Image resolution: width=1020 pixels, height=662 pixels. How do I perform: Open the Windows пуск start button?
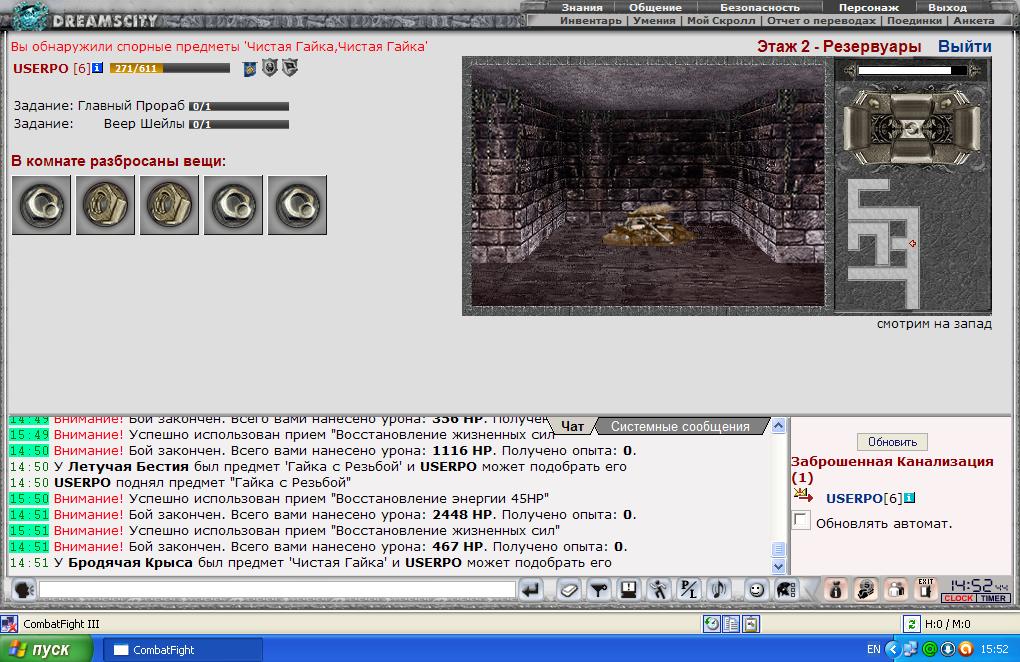click(46, 649)
